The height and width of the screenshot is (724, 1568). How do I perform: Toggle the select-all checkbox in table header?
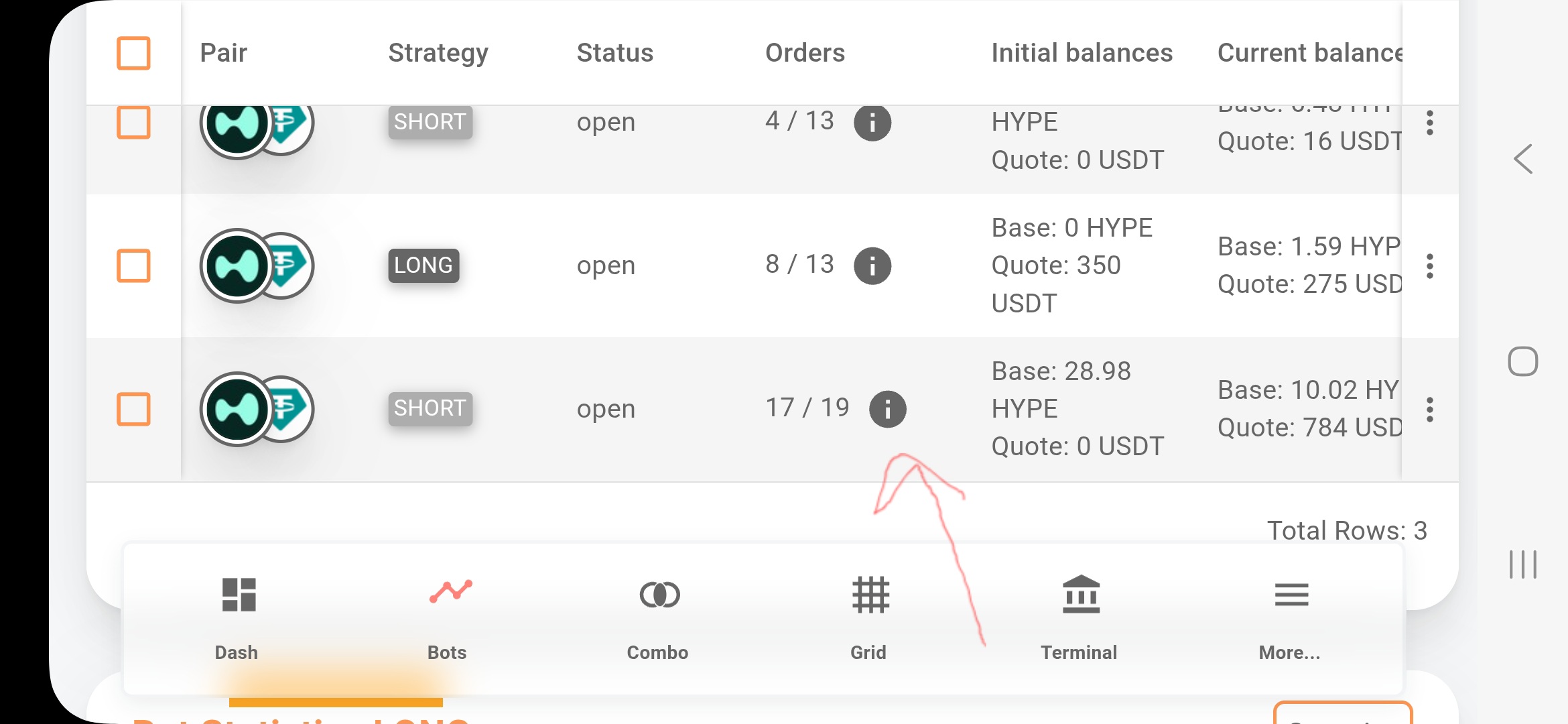click(x=133, y=53)
